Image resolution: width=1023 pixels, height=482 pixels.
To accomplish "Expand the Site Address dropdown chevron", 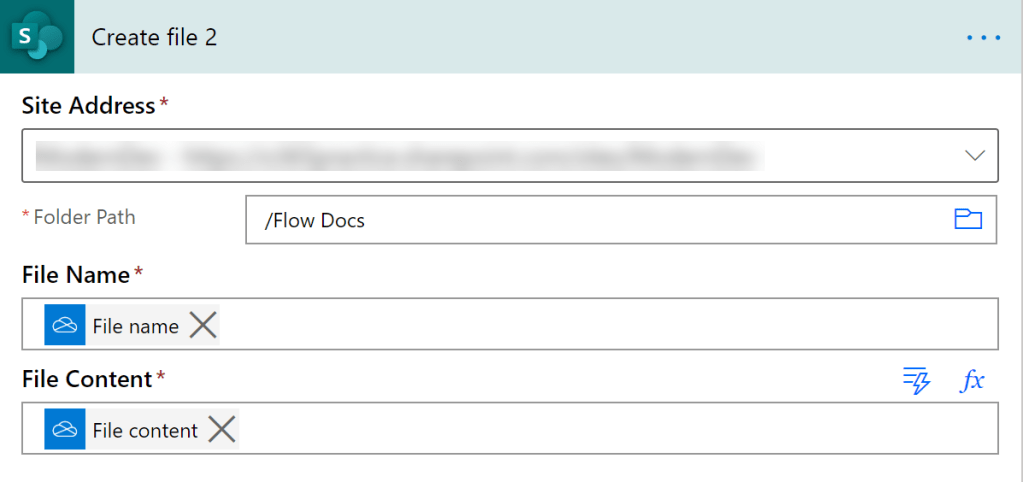I will (974, 155).
